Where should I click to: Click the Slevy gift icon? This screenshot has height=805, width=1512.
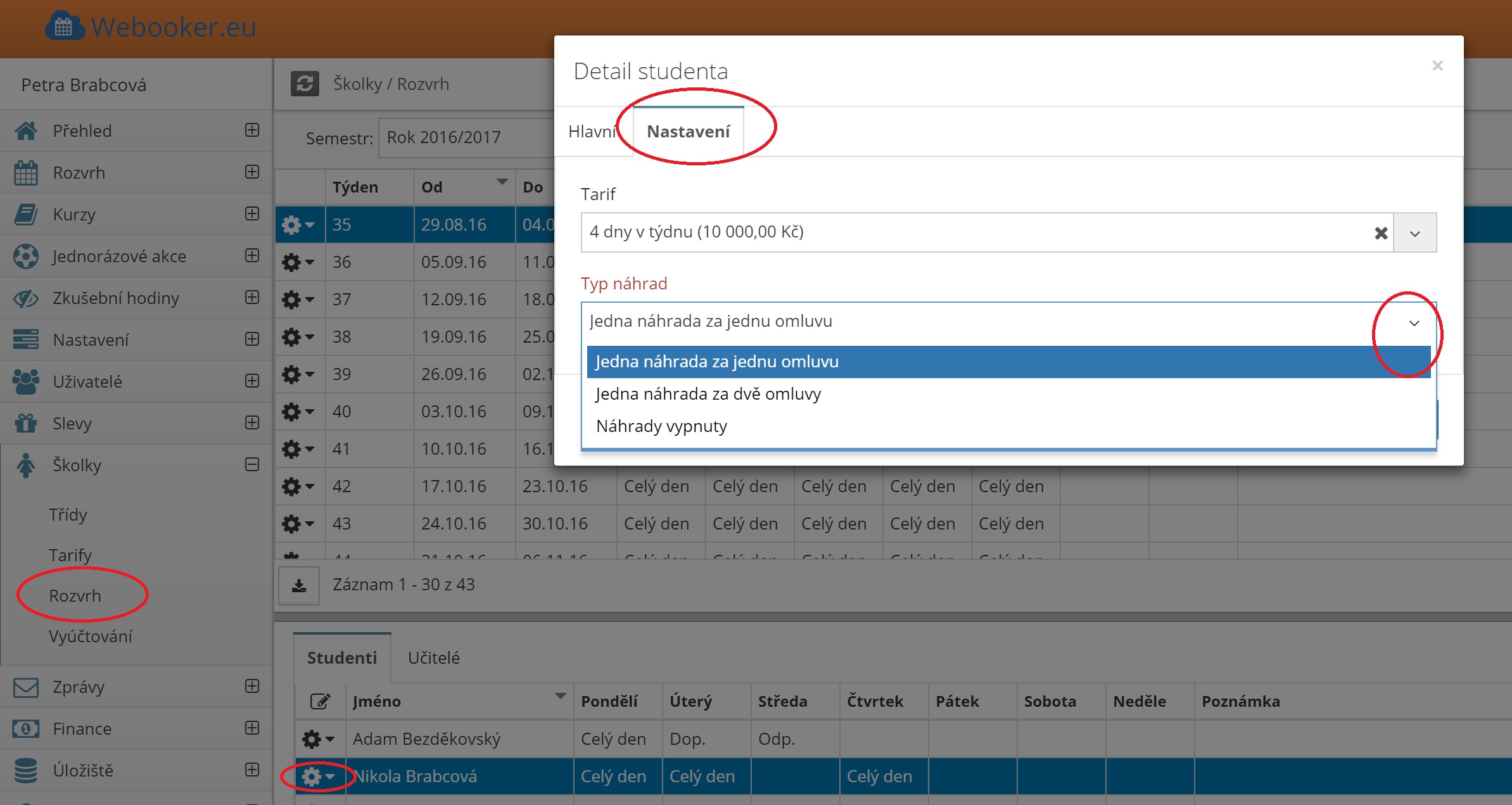[26, 423]
